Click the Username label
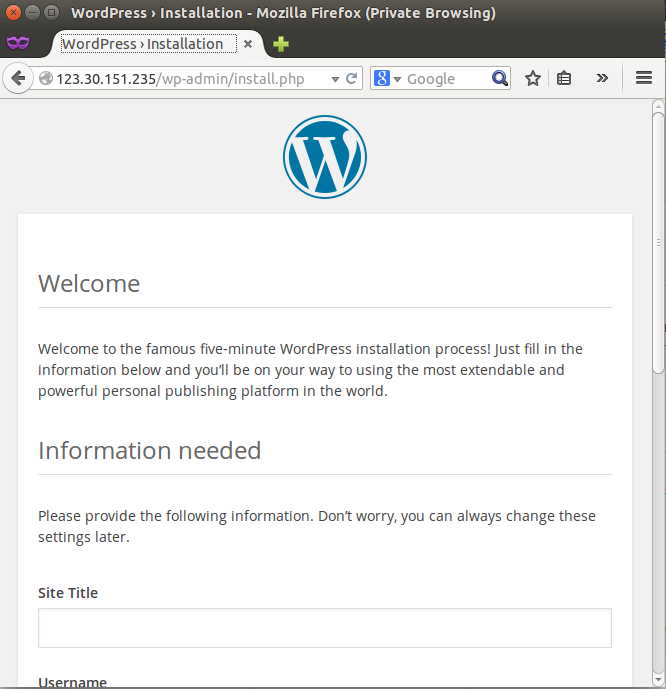Image resolution: width=666 pixels, height=689 pixels. 72,682
